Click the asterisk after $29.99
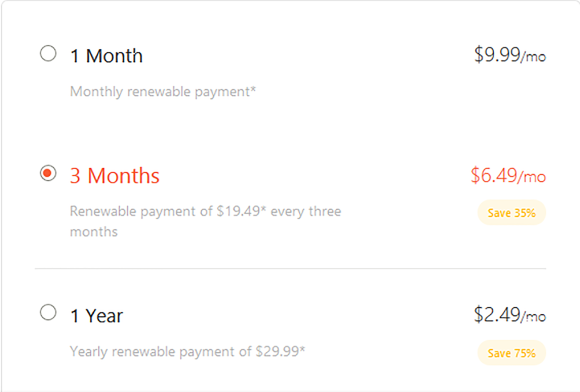 302,349
